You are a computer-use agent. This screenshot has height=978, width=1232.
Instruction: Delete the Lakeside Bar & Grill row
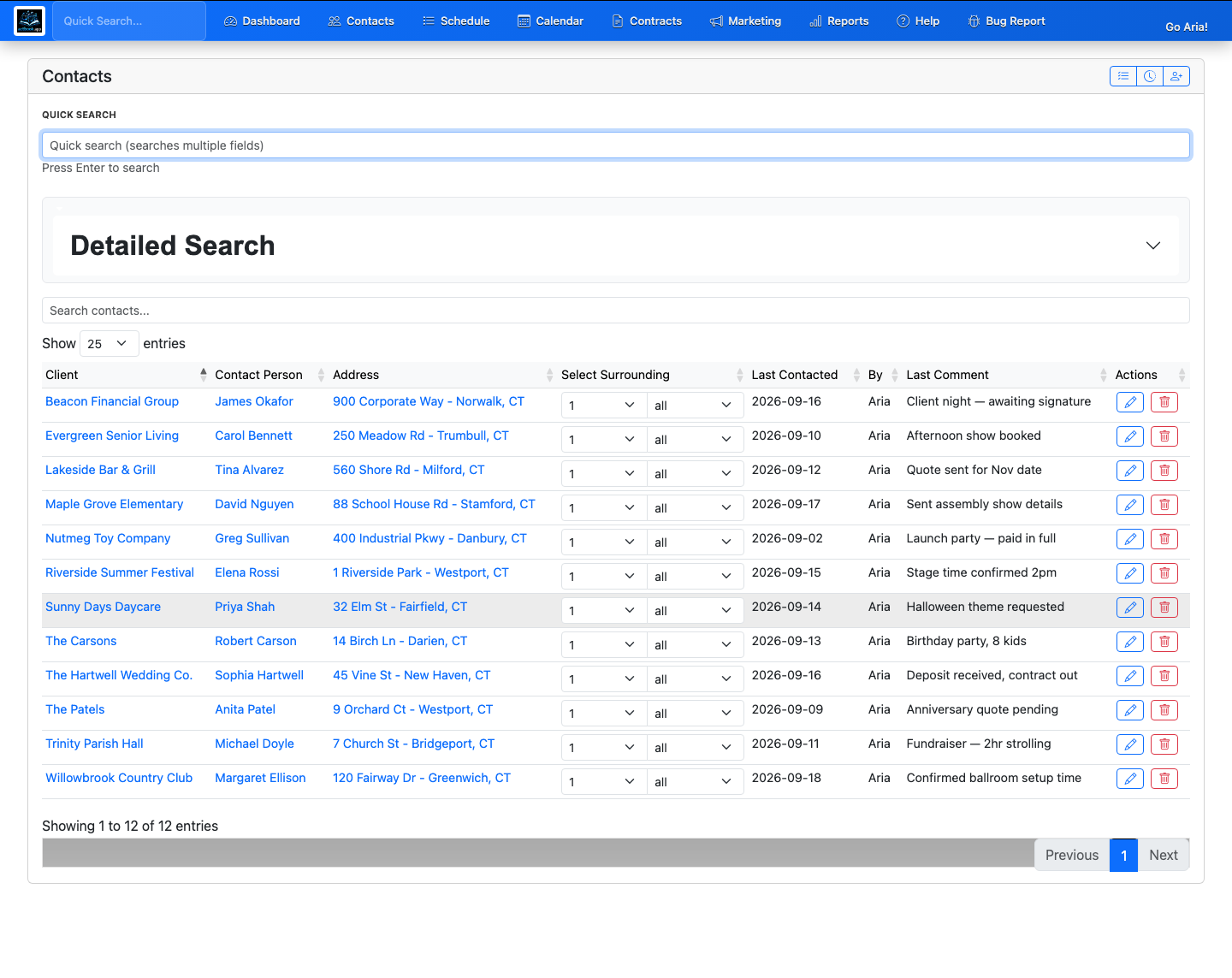click(1164, 471)
